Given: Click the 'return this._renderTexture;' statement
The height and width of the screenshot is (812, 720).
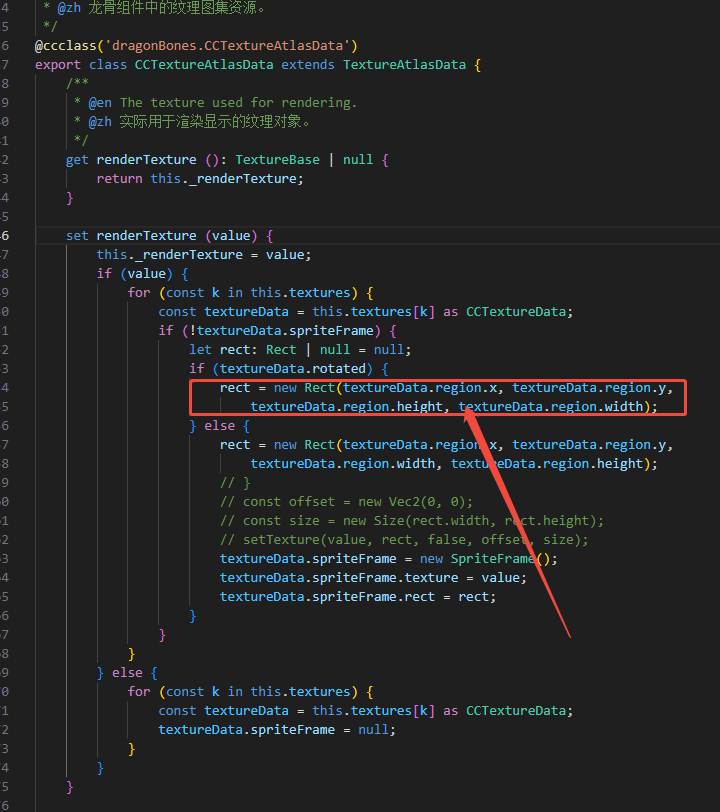Looking at the screenshot, I should pos(200,179).
